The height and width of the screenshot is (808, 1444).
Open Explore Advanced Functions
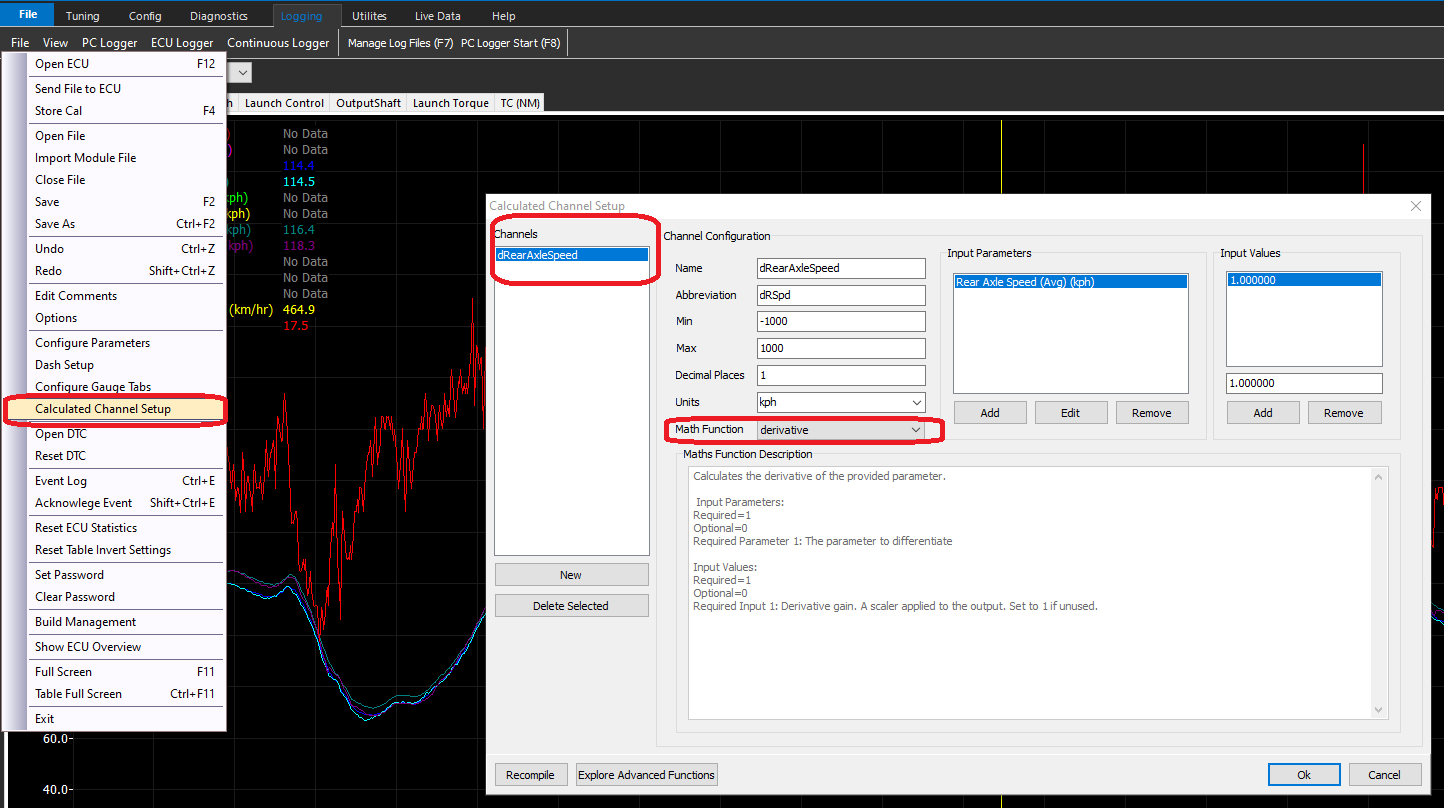click(646, 775)
